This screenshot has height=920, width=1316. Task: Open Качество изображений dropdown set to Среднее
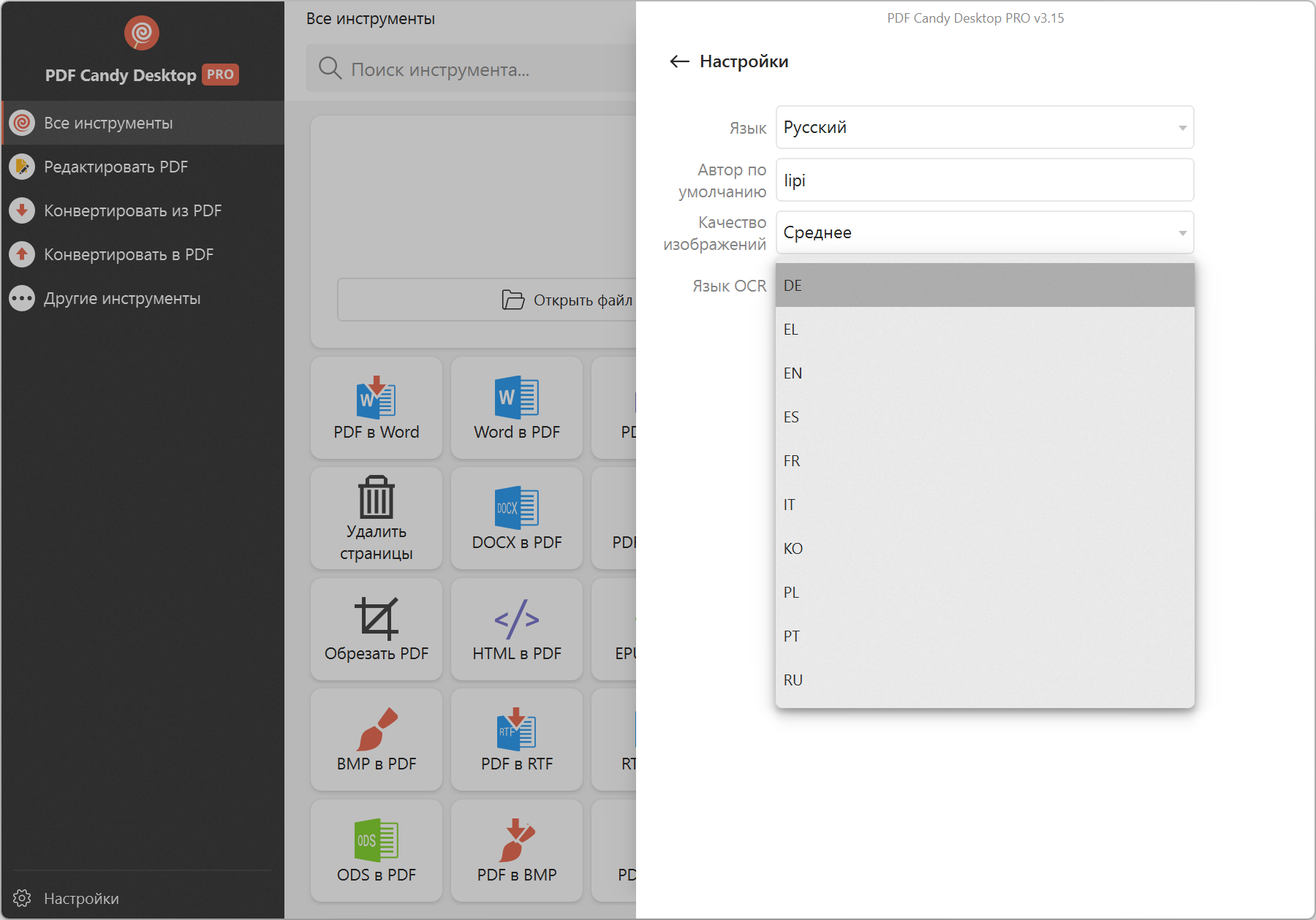click(985, 232)
